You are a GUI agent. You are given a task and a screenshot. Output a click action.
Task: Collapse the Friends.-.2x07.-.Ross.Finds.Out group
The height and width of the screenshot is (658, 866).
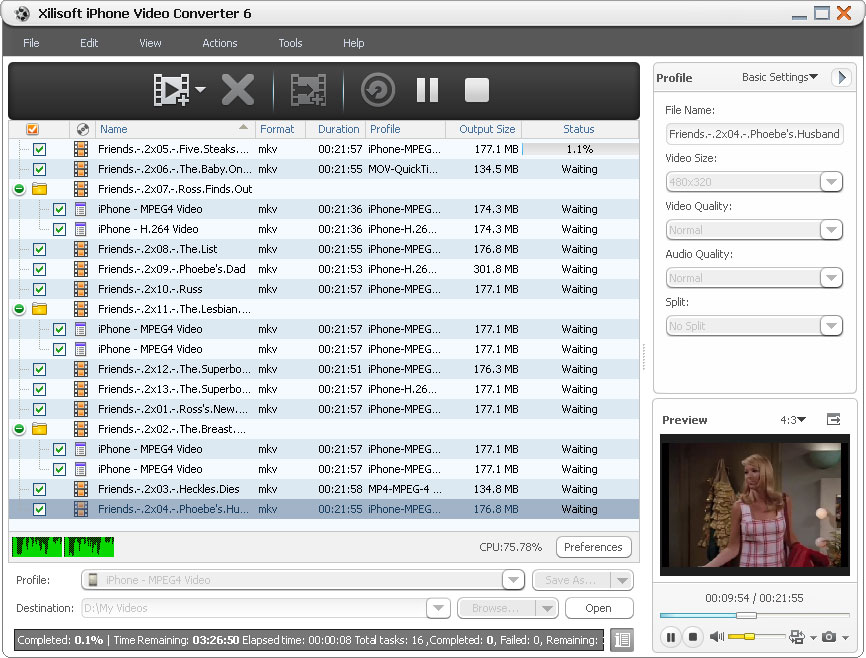[18, 189]
